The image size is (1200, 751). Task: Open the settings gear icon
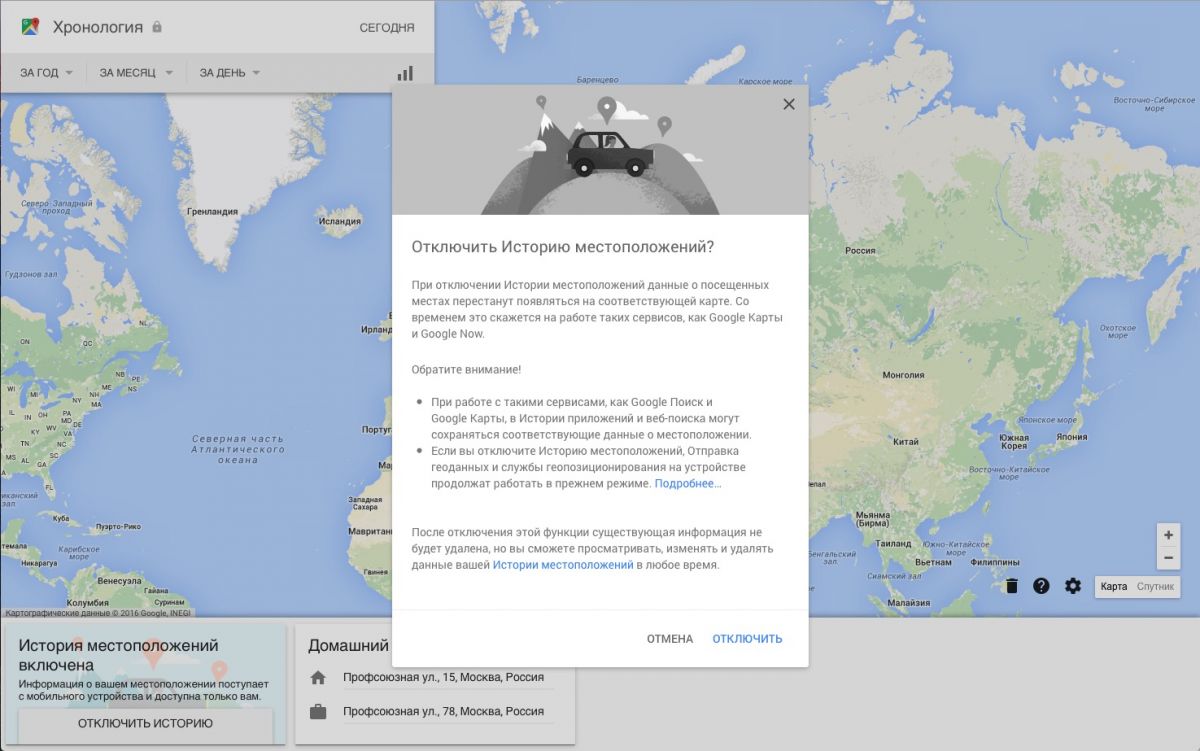pos(1073,586)
